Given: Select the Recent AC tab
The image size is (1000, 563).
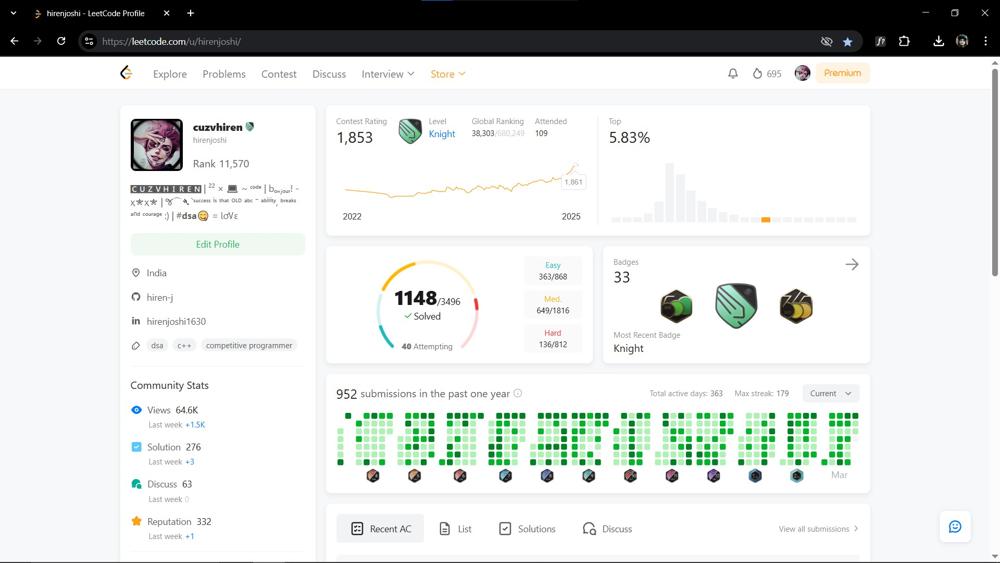Looking at the screenshot, I should [x=381, y=529].
